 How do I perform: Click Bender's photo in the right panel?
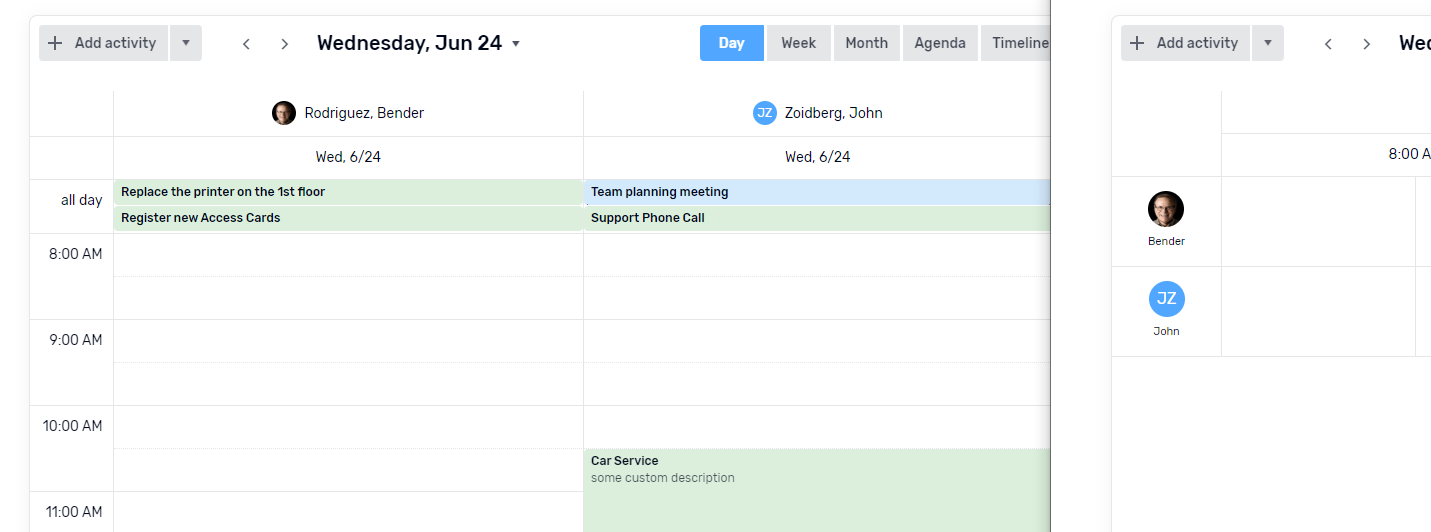(x=1166, y=209)
